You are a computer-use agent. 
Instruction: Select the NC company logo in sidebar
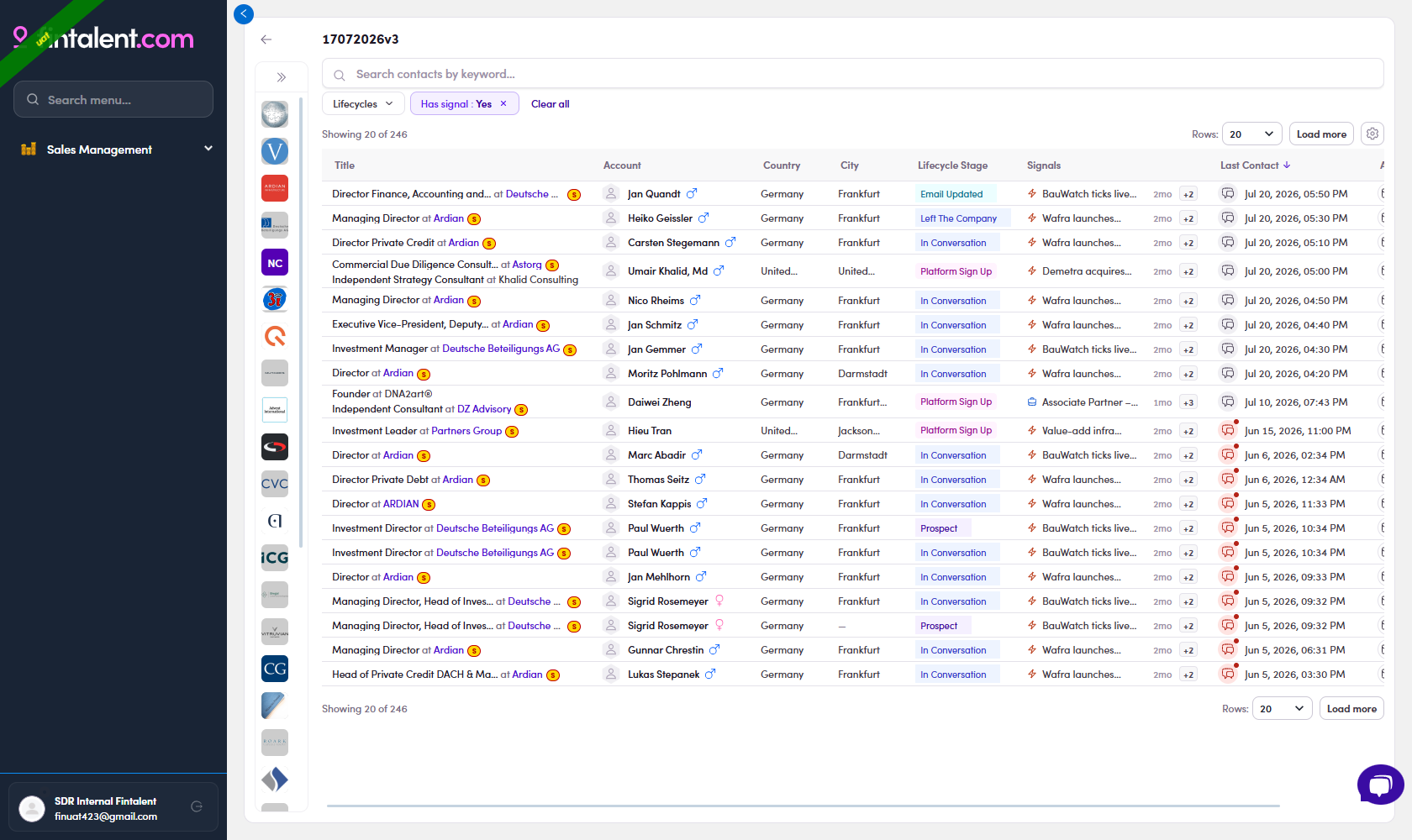pos(275,263)
